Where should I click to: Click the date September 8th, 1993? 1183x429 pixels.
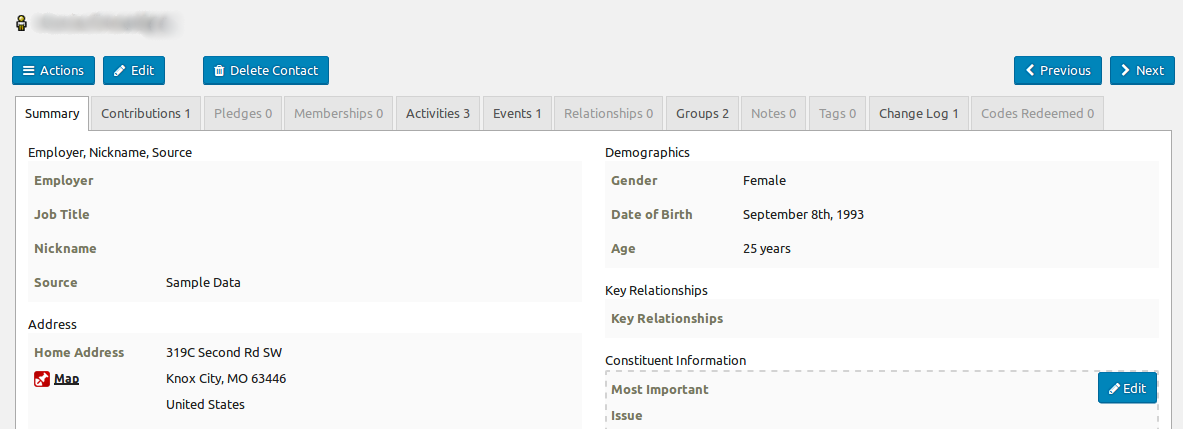pyautogui.click(x=803, y=214)
